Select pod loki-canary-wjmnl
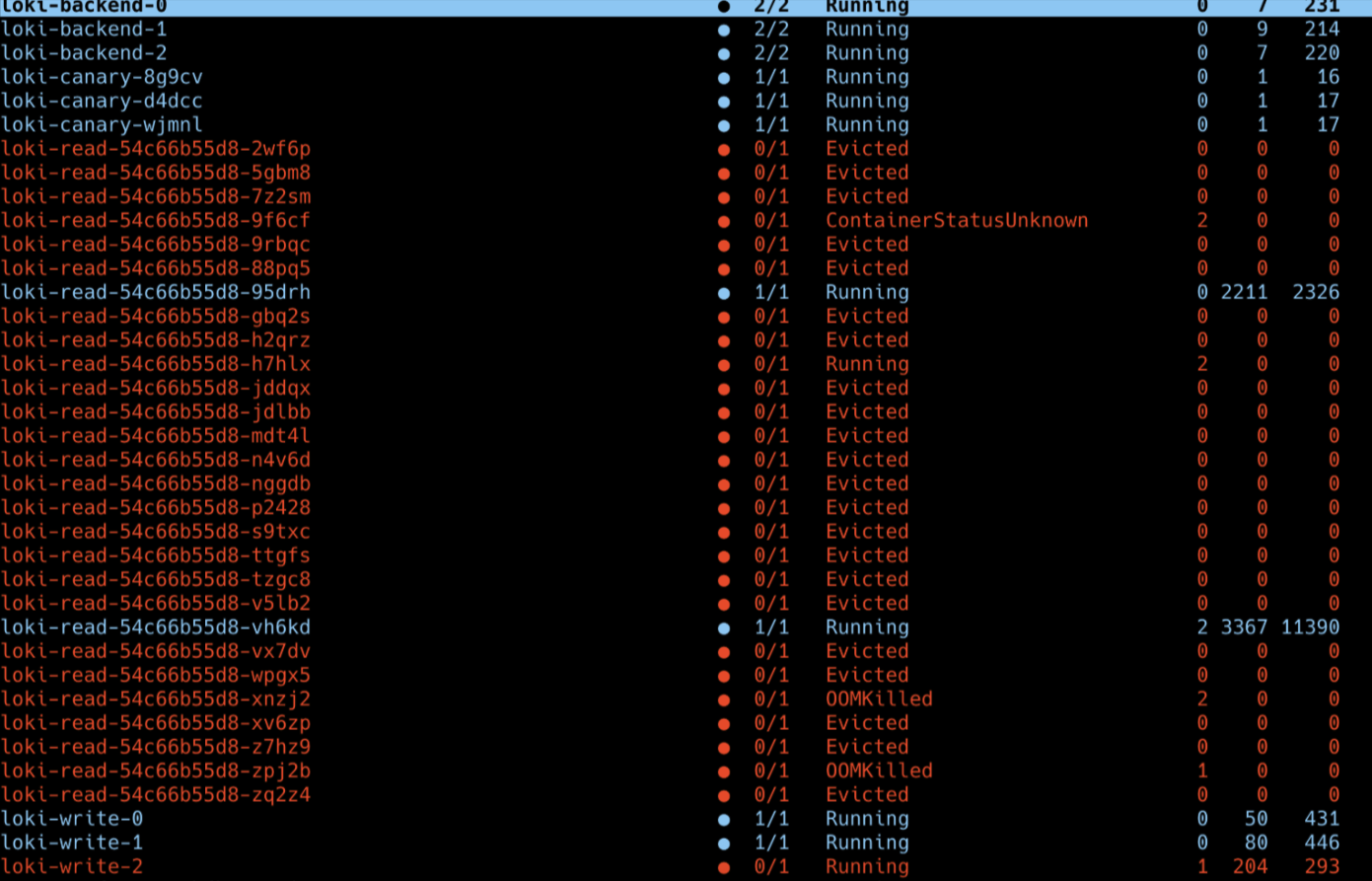This screenshot has height=881, width=1372. point(102,125)
